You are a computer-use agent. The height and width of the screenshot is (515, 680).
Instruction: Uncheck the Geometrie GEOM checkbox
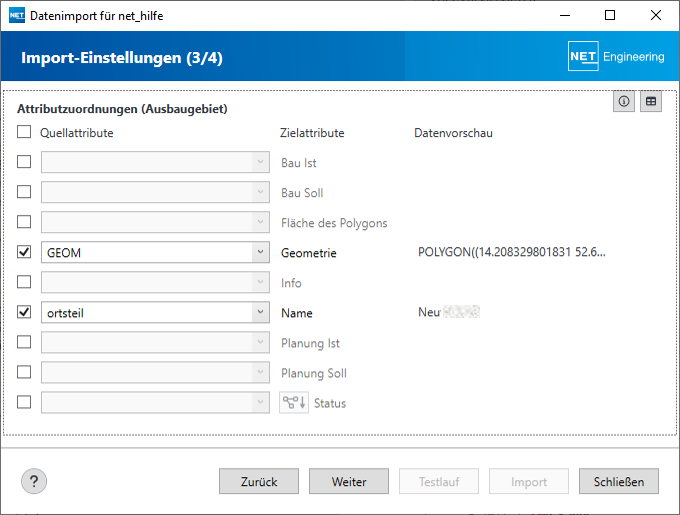pos(24,252)
